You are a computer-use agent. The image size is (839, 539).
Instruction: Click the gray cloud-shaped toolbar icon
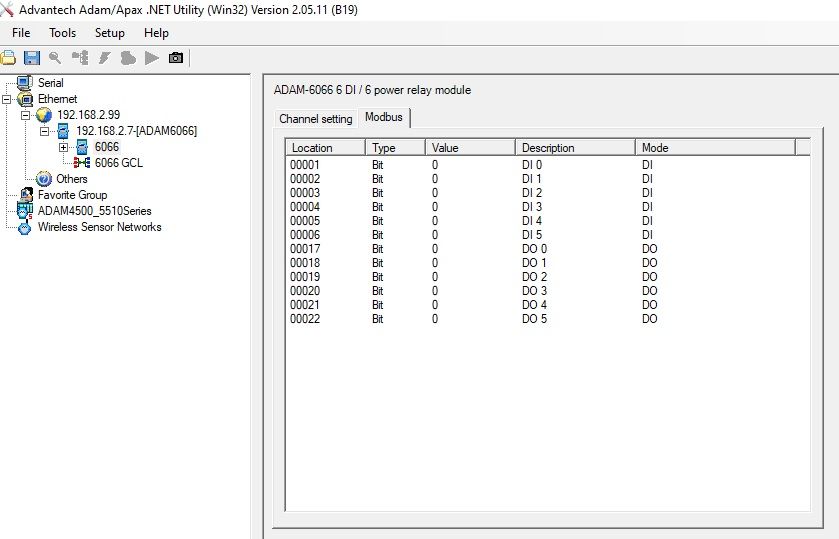(x=128, y=58)
